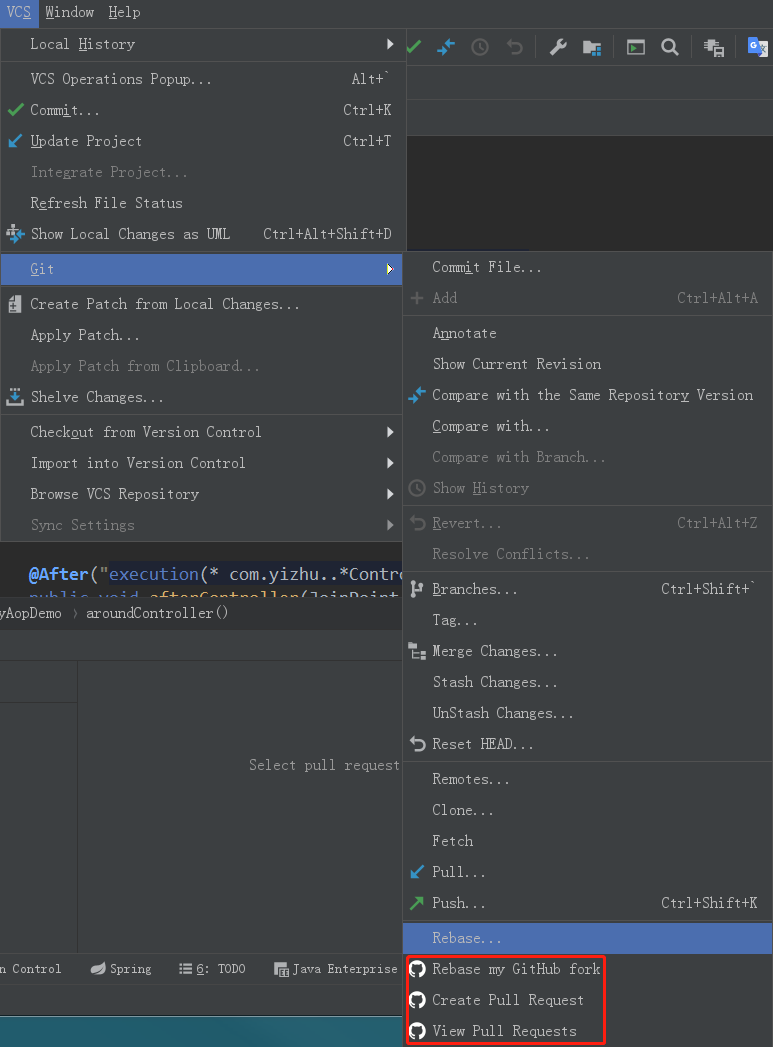Open Java Enterprise tool window tab
The image size is (773, 1047).
pyautogui.click(x=335, y=969)
